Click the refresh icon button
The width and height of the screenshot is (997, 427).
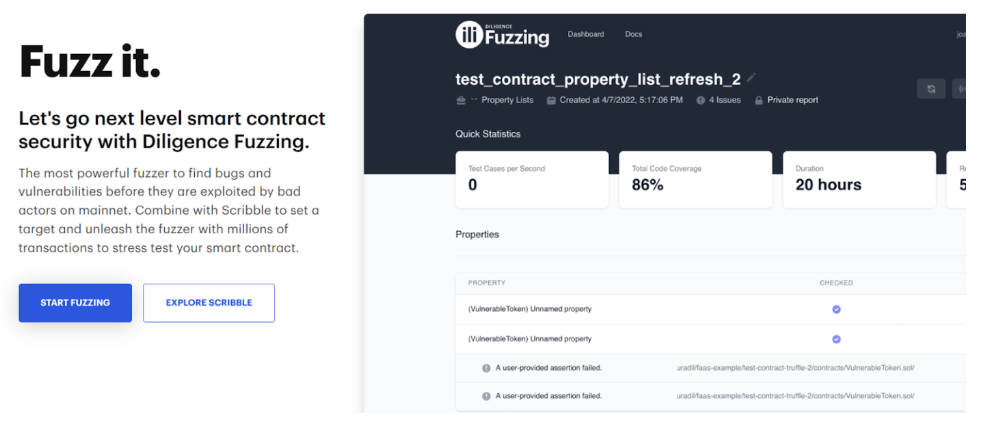tap(931, 89)
